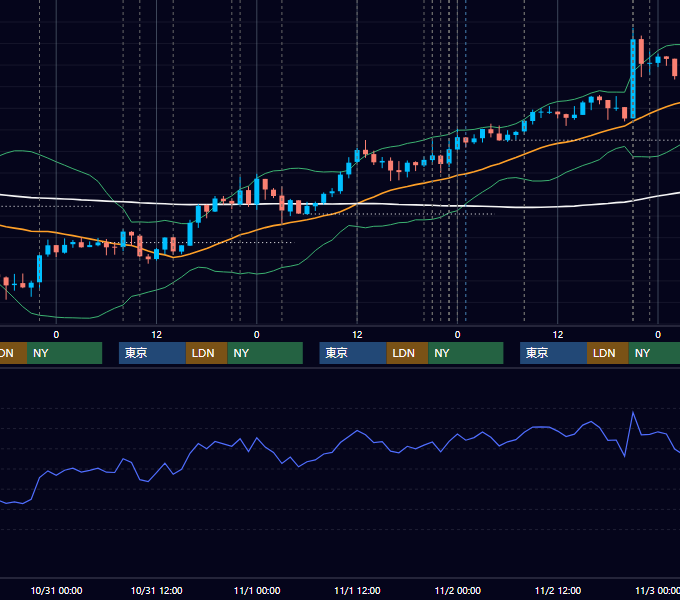Image resolution: width=680 pixels, height=600 pixels.
Task: Click the 11/2 12:00 time axis label
Action: pyautogui.click(x=558, y=590)
